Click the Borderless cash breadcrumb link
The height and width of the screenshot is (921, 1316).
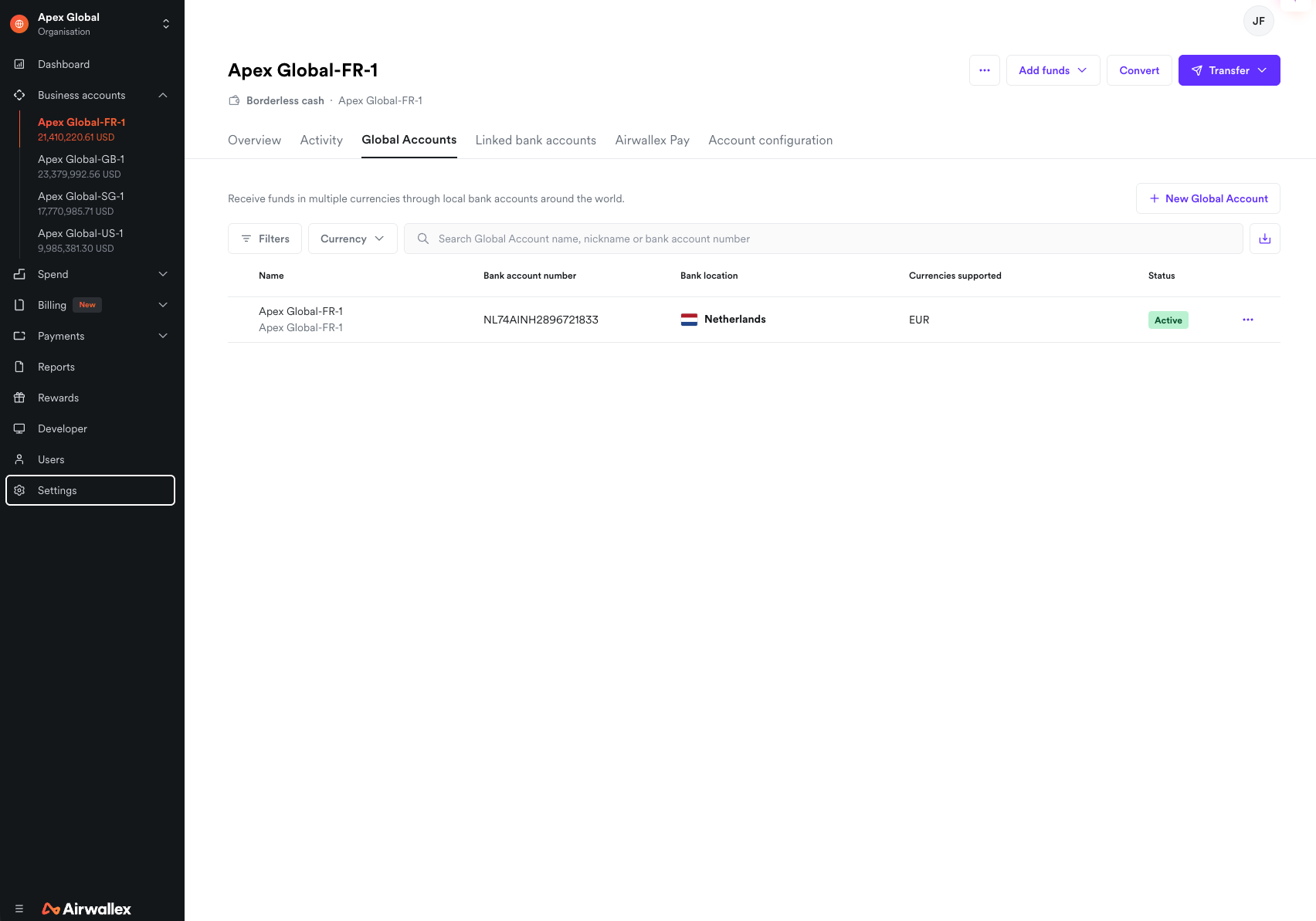pyautogui.click(x=285, y=100)
